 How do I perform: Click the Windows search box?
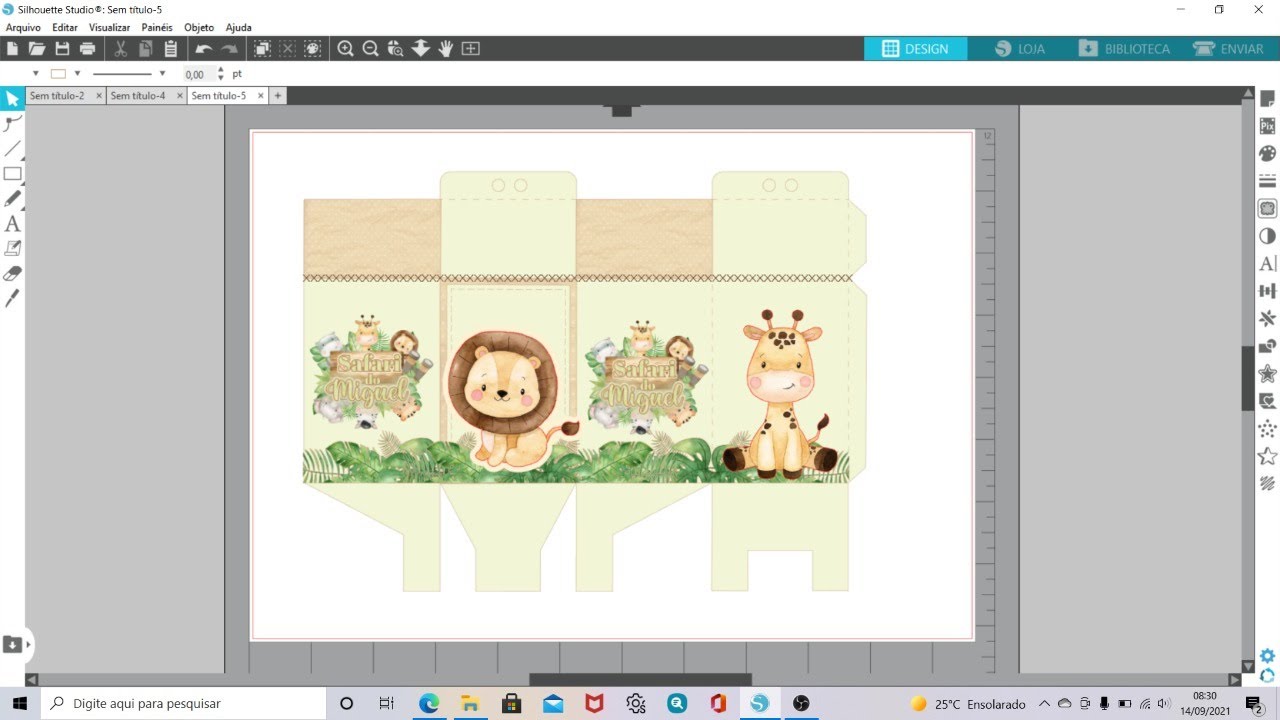pyautogui.click(x=182, y=703)
